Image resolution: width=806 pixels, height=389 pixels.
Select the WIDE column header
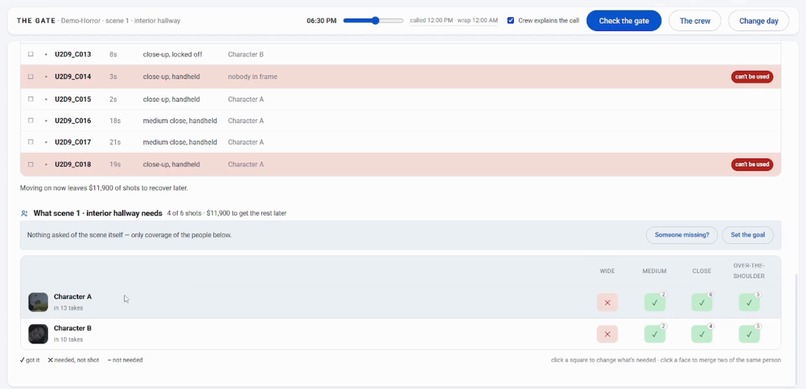click(x=607, y=271)
